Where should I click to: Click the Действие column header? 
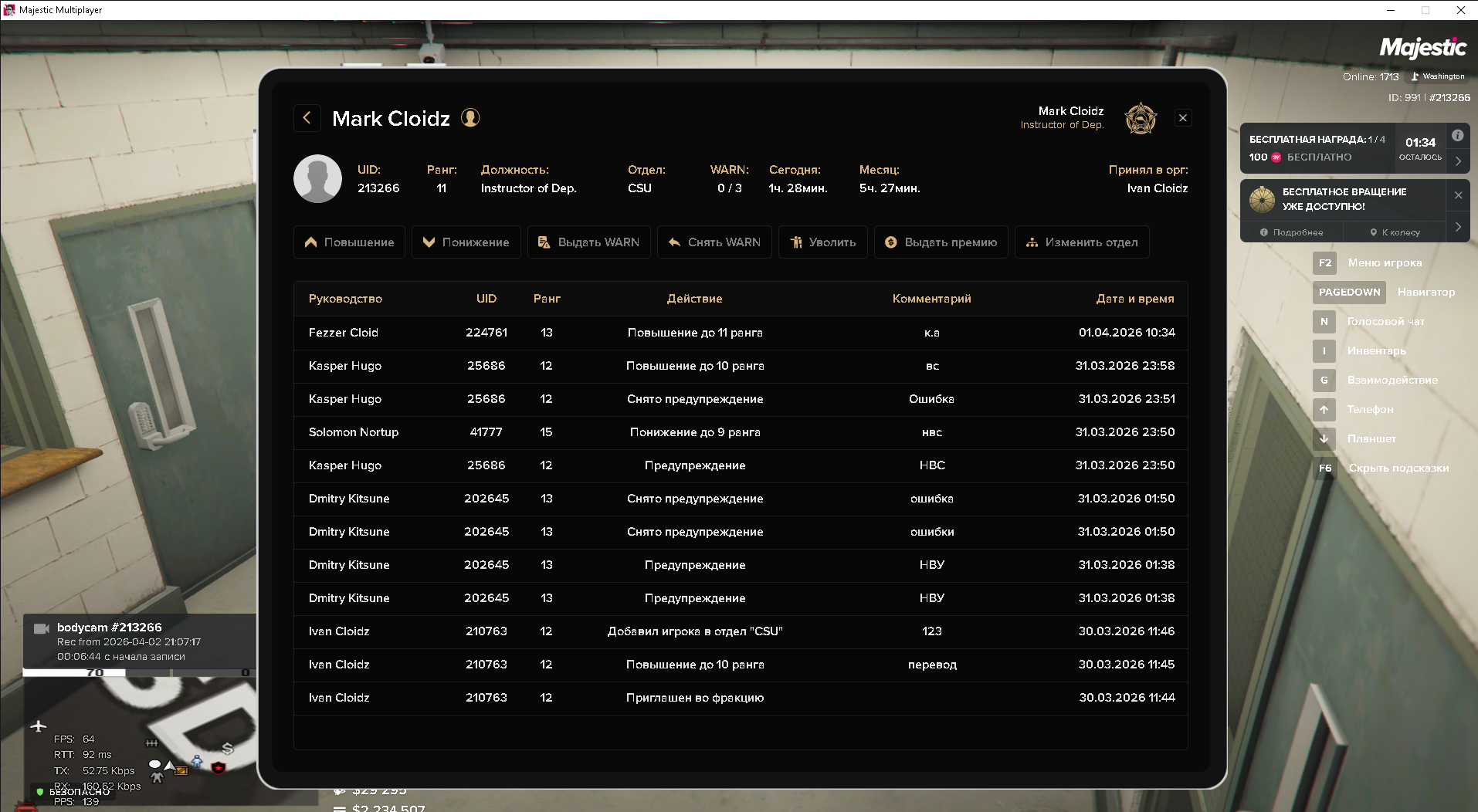695,299
